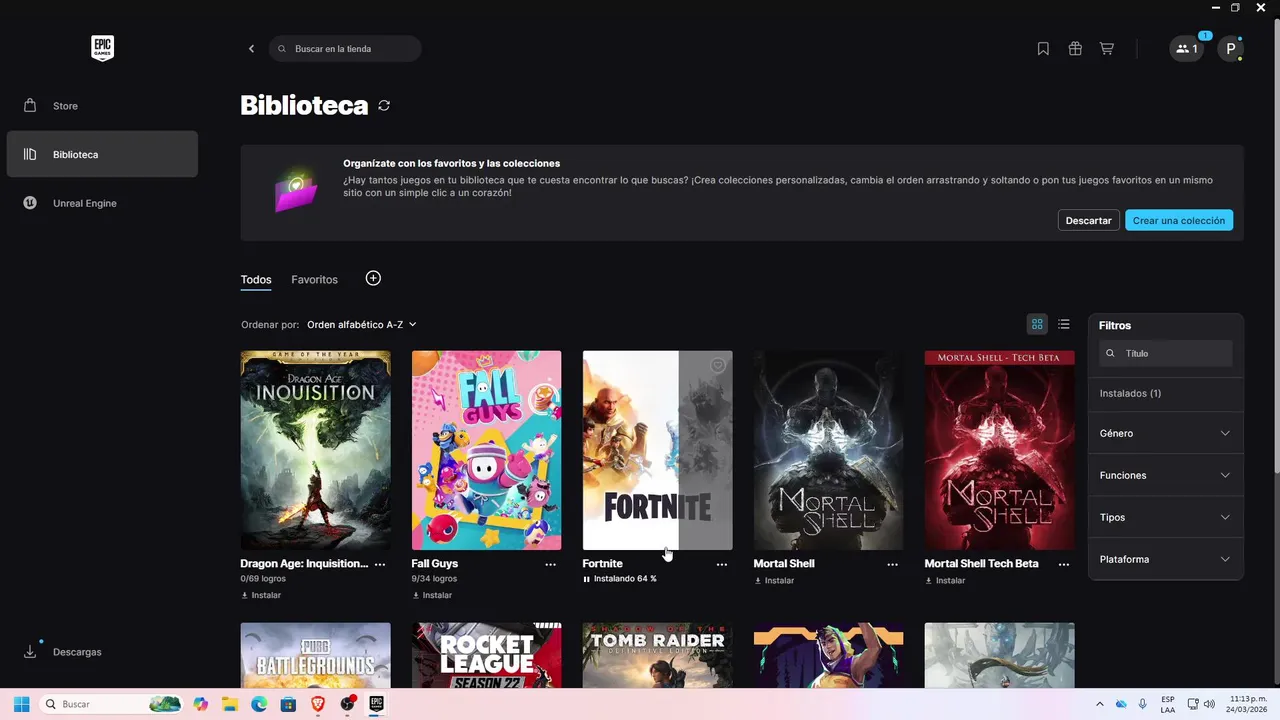The image size is (1280, 720).
Task: Pause the Fortnite installation
Action: coord(587,579)
